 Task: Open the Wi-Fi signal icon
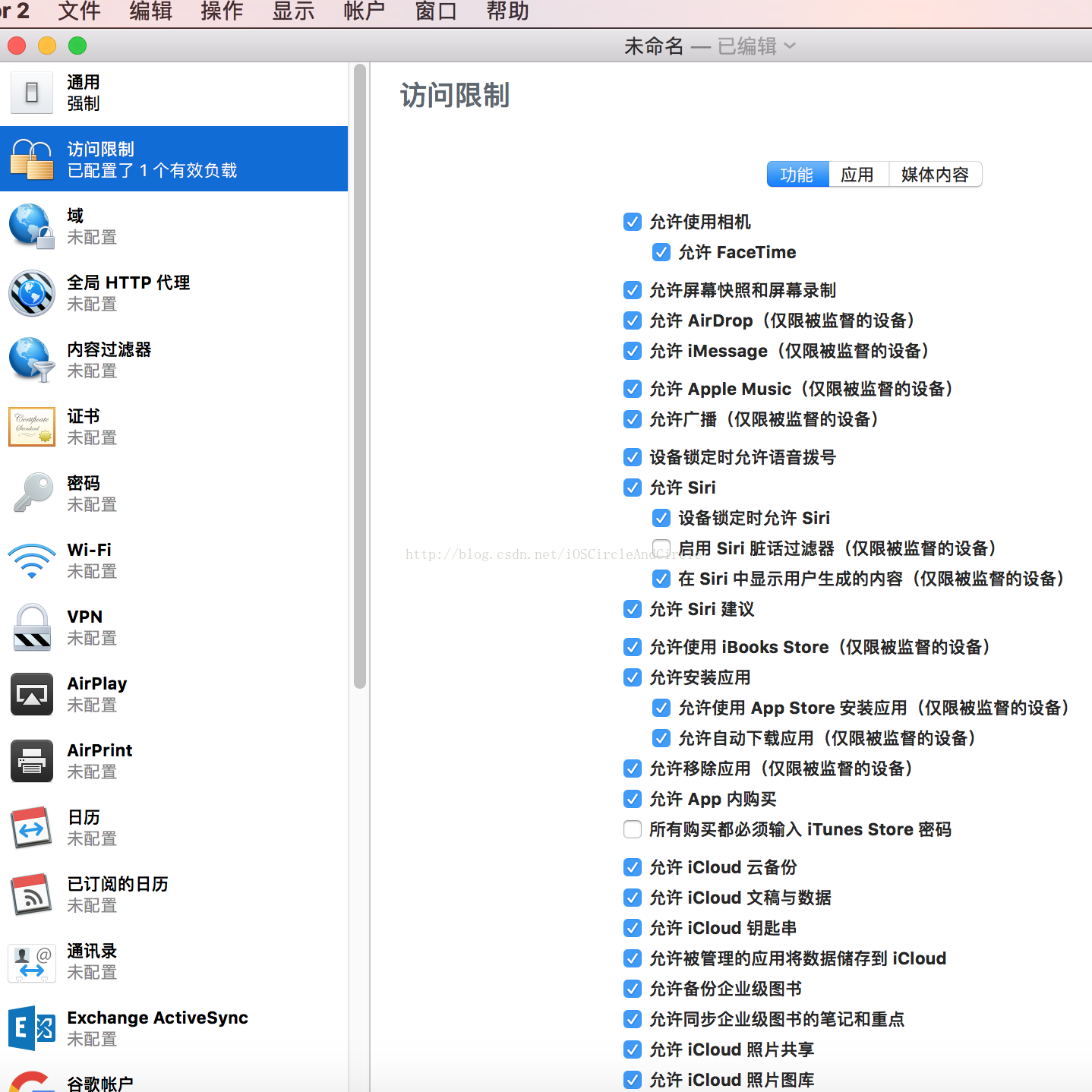point(32,560)
